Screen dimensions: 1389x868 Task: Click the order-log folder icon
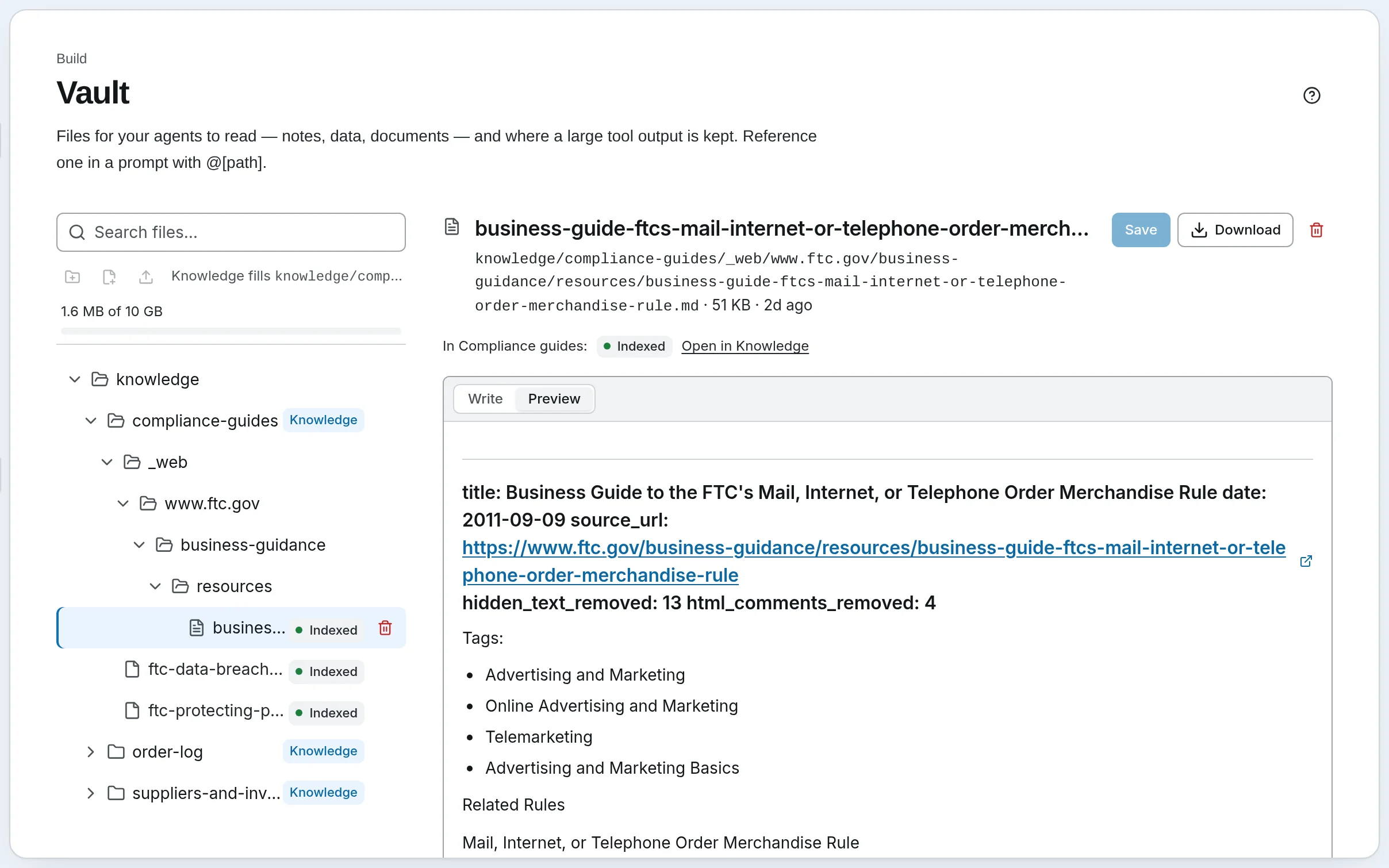pos(116,752)
